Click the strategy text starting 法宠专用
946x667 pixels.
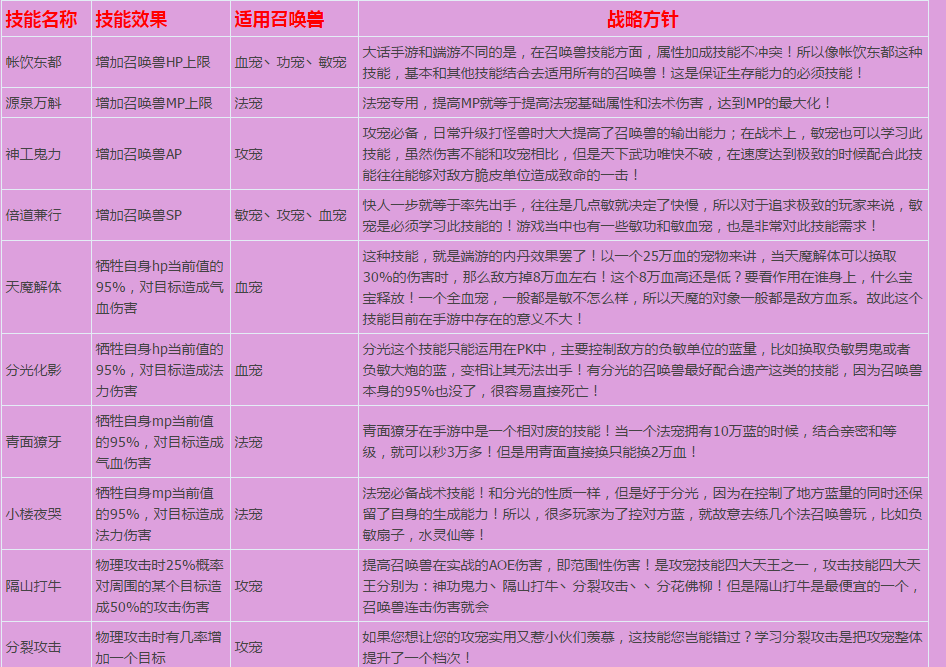point(597,103)
